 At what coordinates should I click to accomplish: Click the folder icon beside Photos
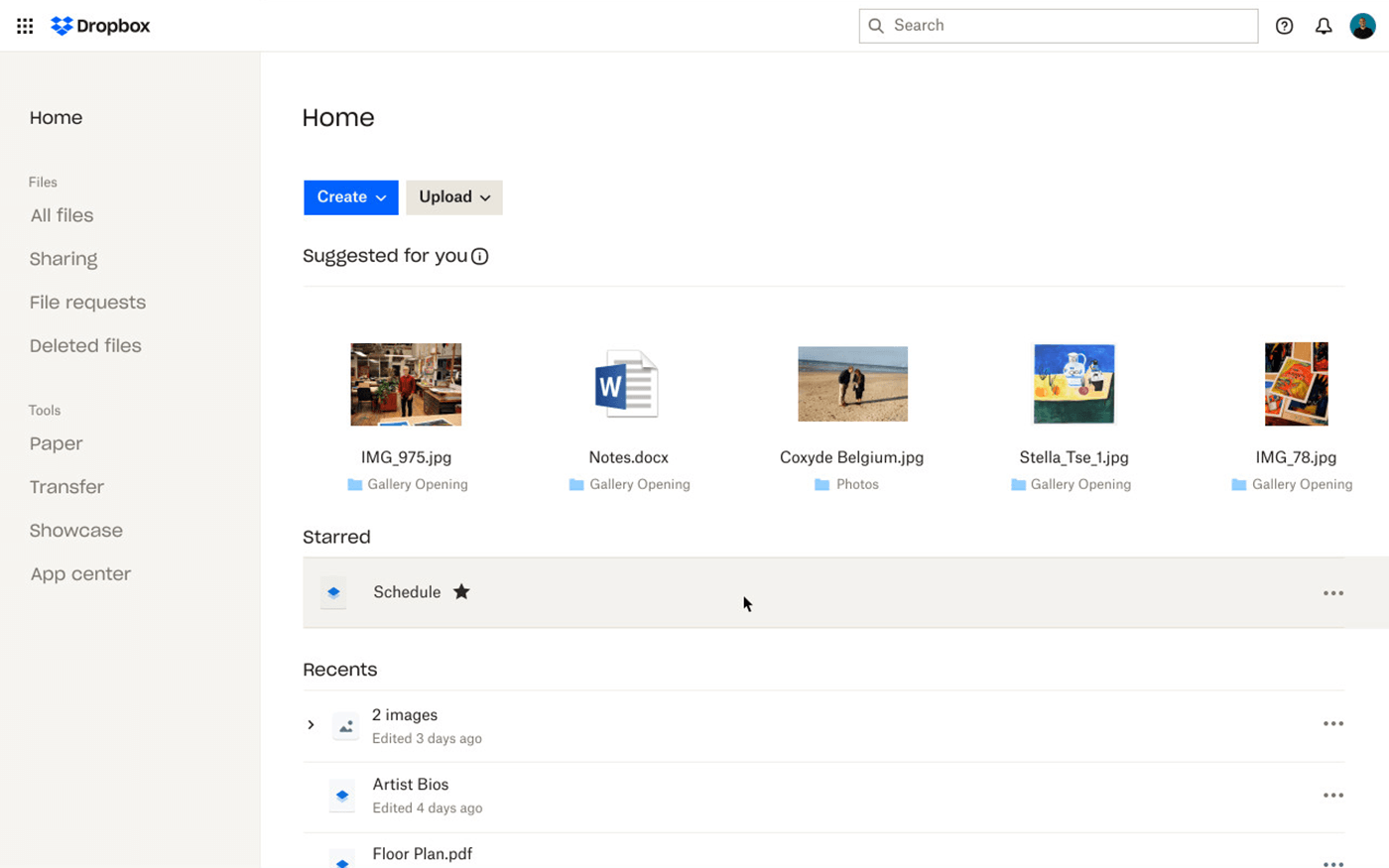(821, 485)
